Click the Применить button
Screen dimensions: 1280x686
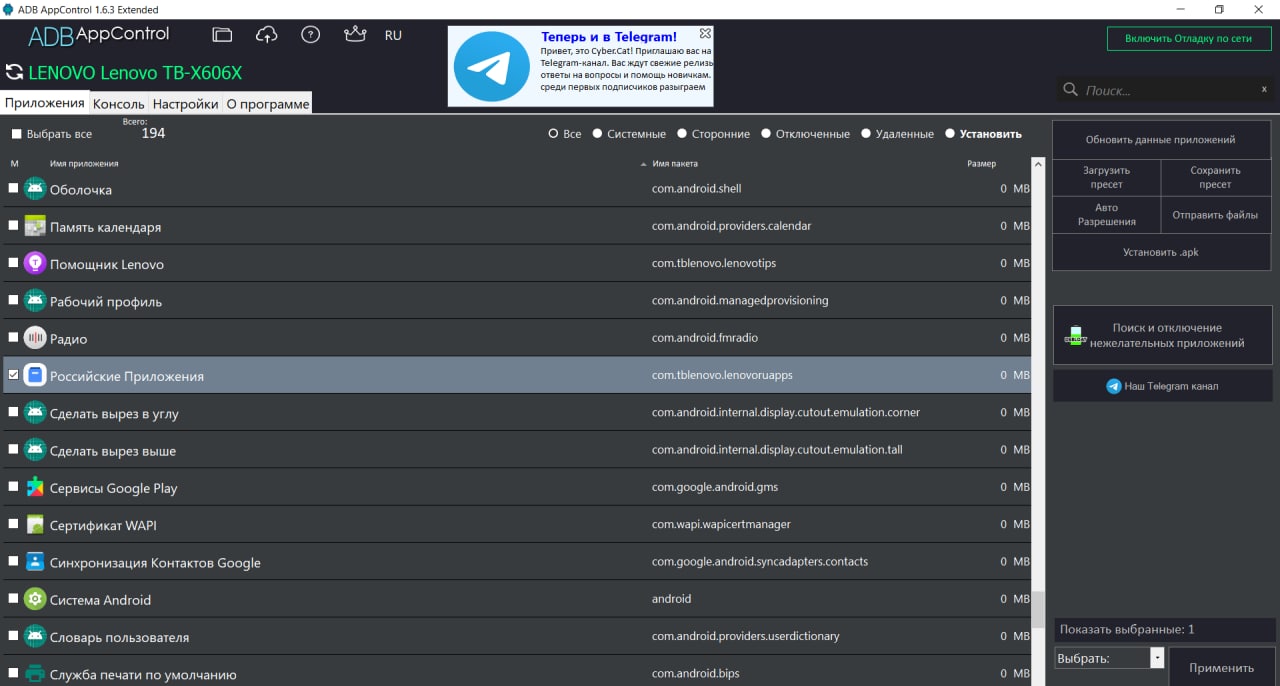coord(1222,668)
